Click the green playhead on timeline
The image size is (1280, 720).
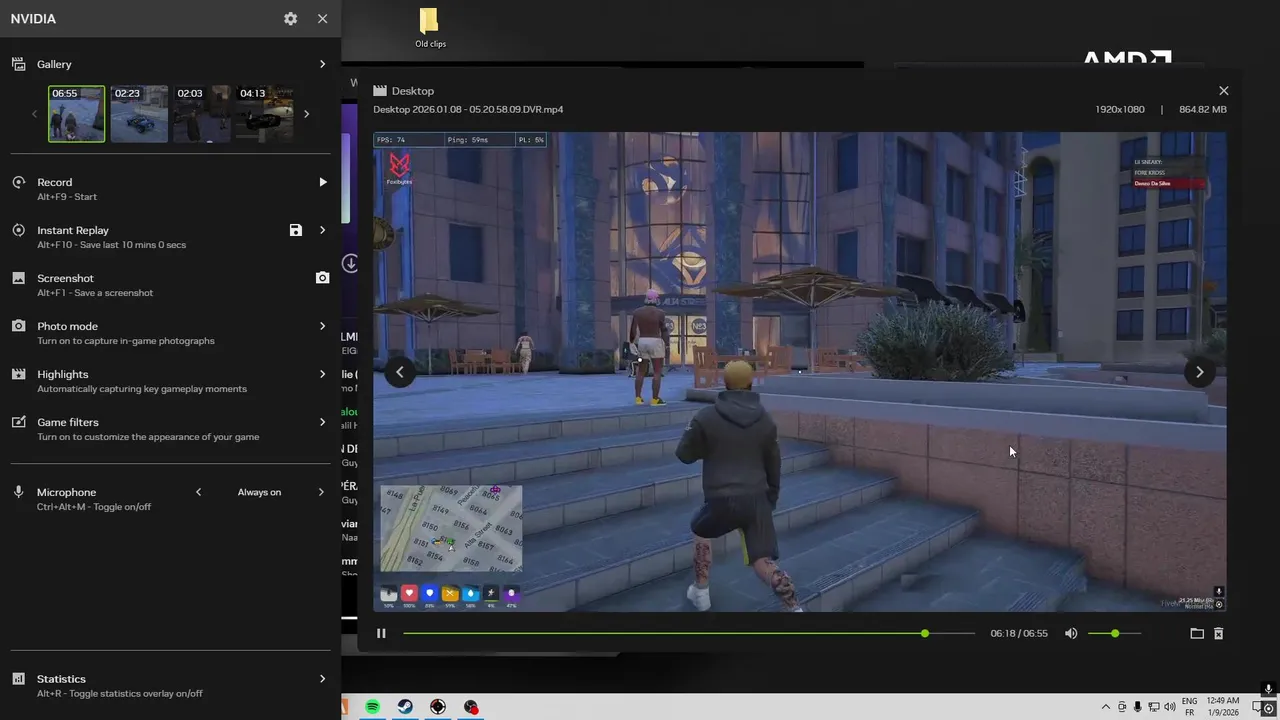point(925,633)
